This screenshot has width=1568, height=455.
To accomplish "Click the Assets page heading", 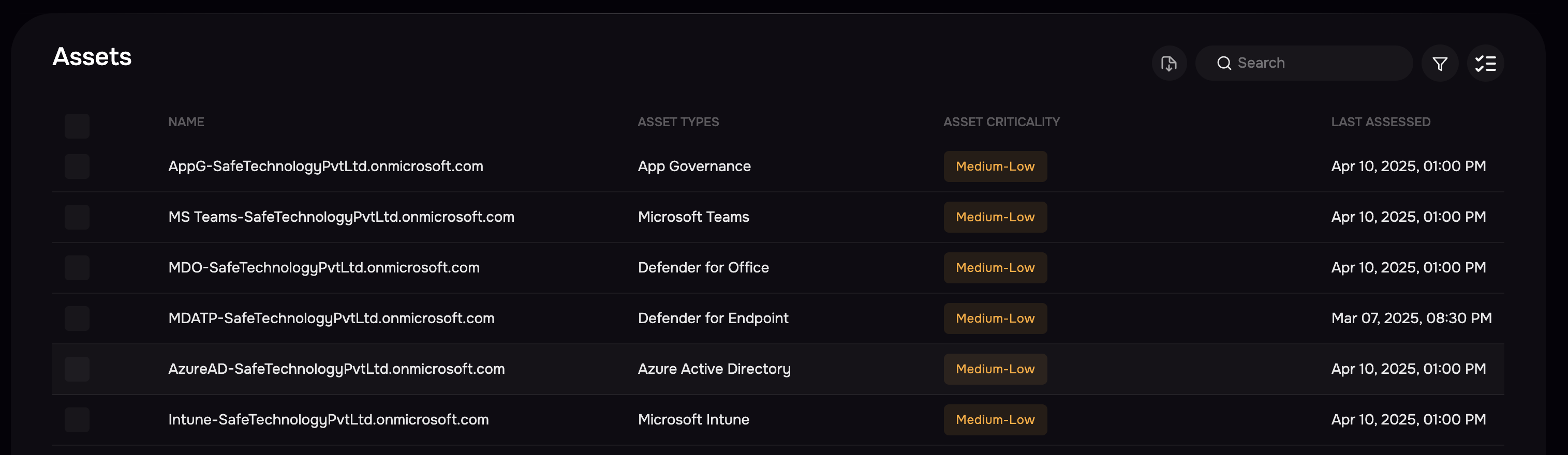I will pos(92,56).
